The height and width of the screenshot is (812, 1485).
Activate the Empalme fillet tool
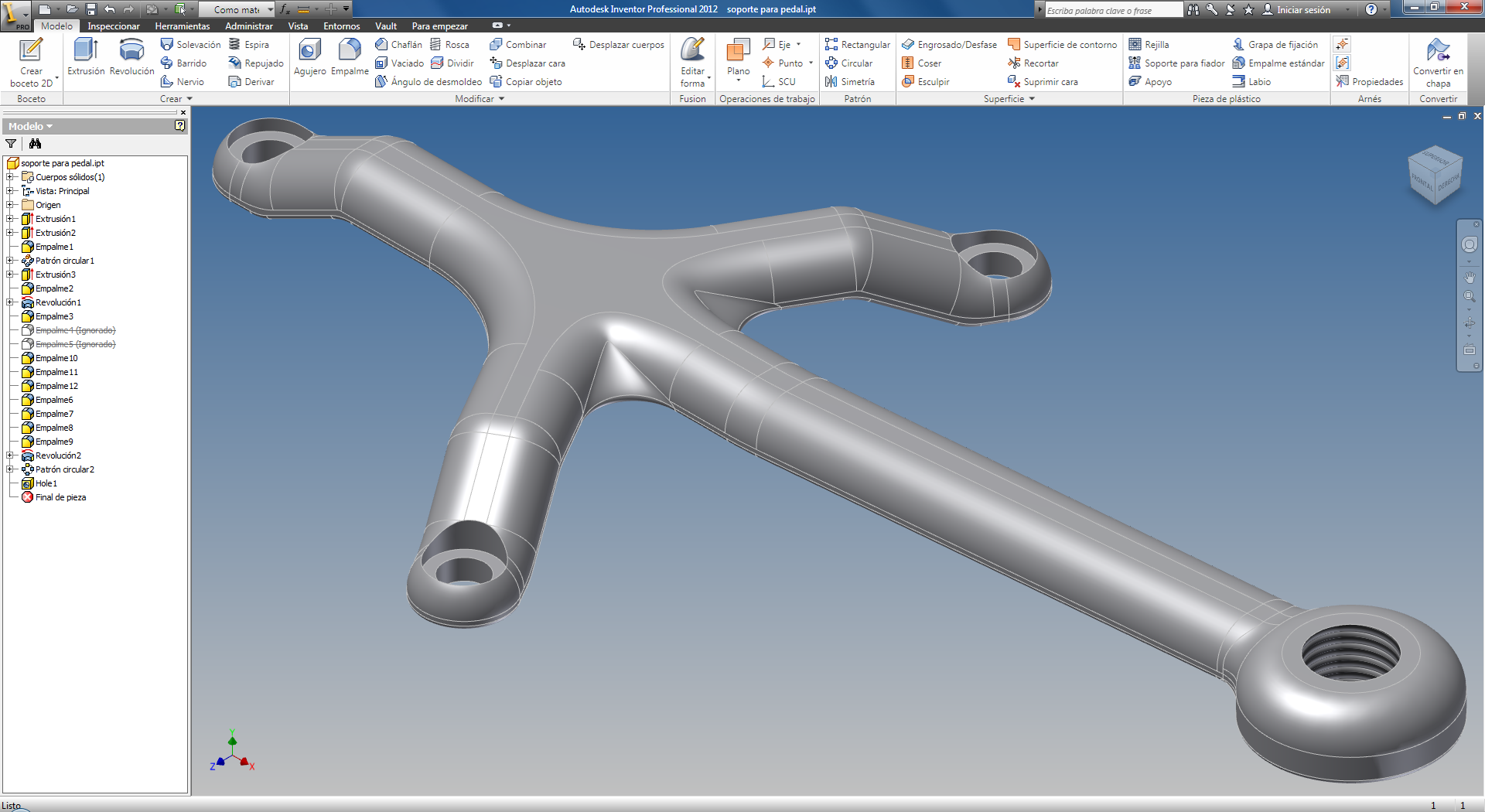(x=350, y=57)
